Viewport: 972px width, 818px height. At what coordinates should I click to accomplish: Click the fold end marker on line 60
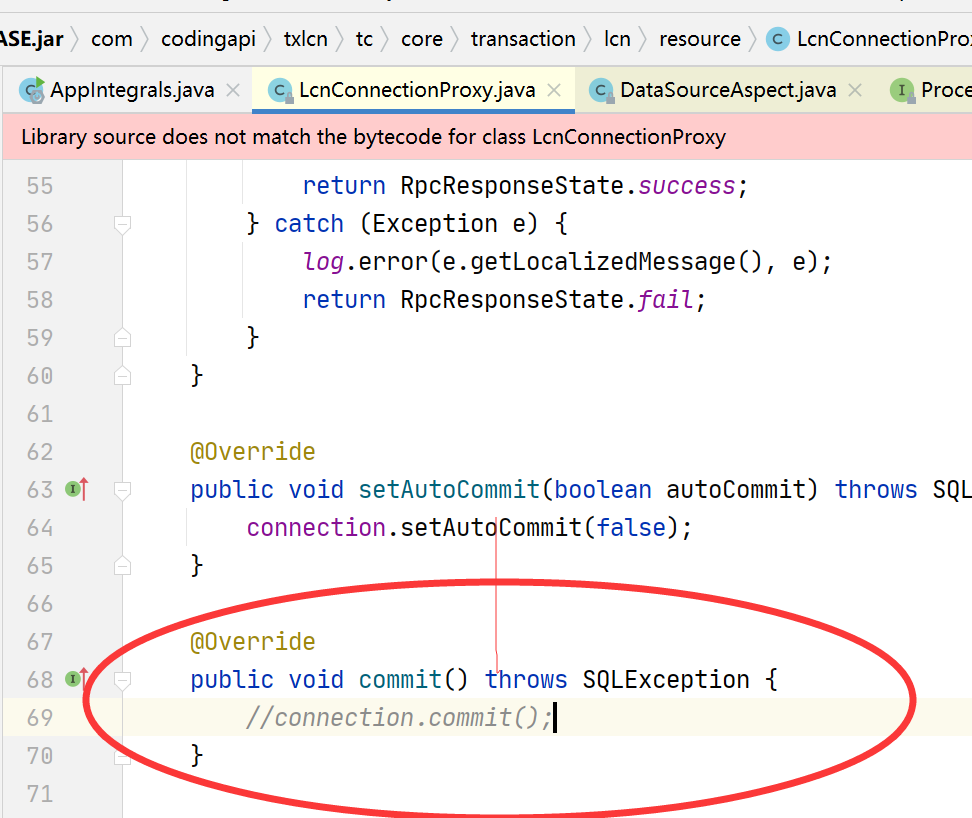(122, 376)
